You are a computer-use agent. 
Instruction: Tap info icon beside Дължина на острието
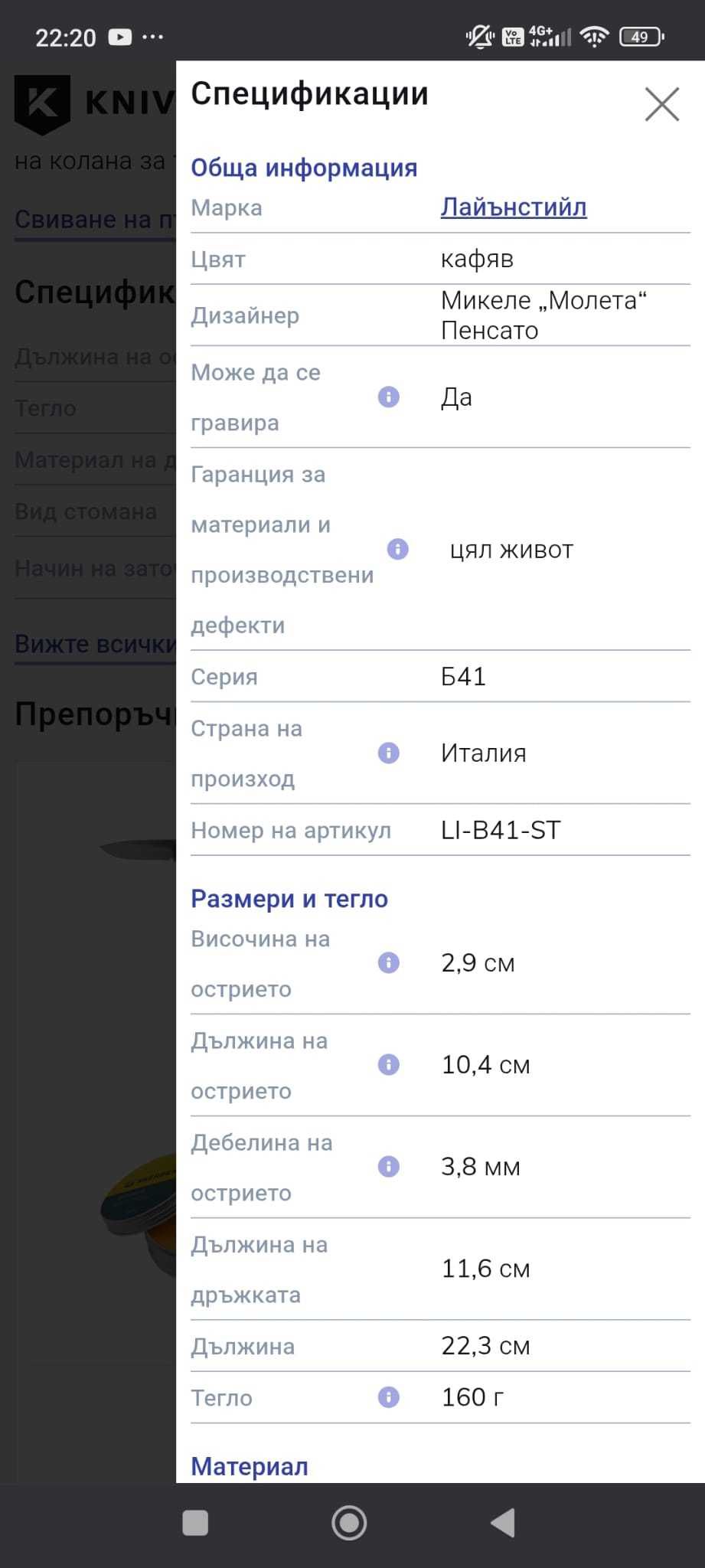pos(389,1064)
